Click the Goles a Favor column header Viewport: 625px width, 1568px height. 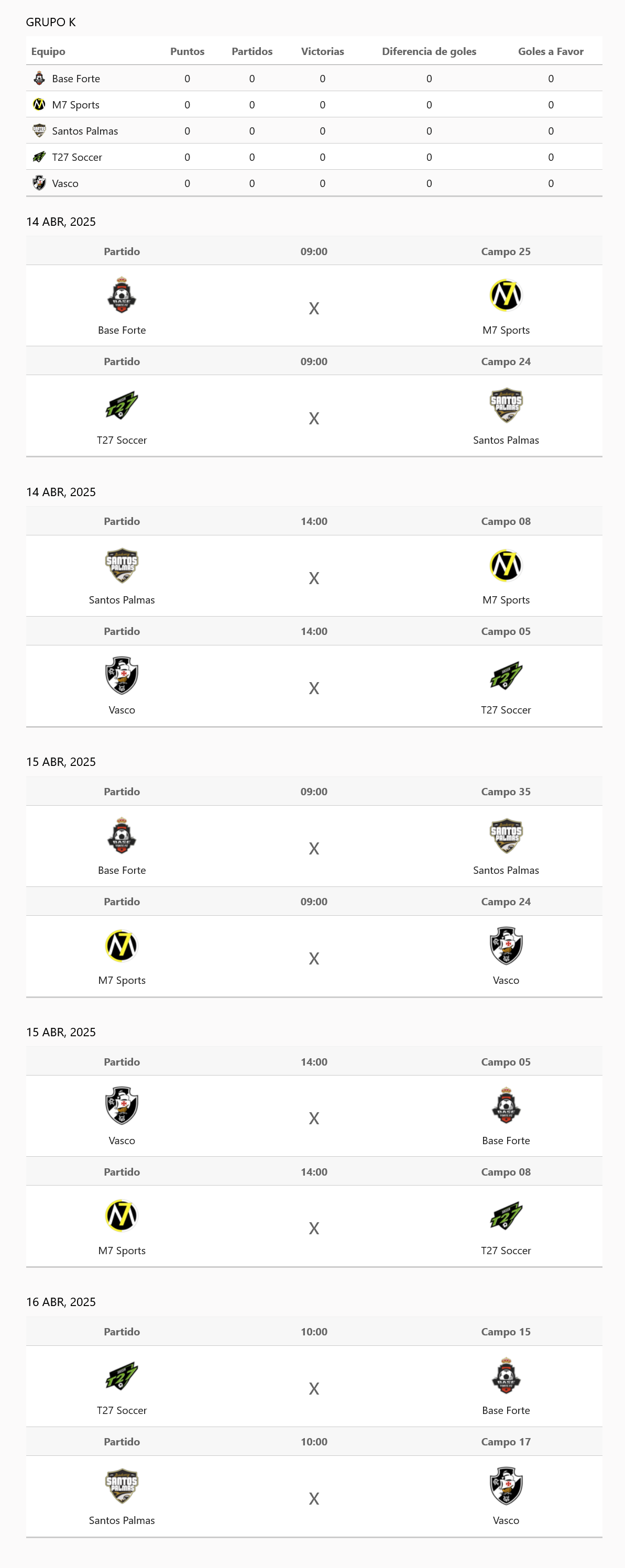click(551, 52)
